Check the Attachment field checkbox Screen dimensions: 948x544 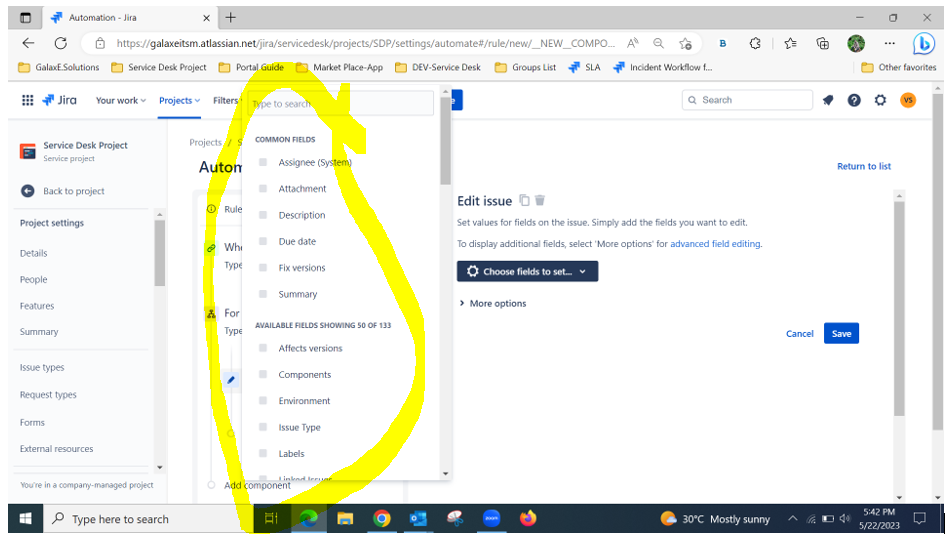tap(263, 189)
